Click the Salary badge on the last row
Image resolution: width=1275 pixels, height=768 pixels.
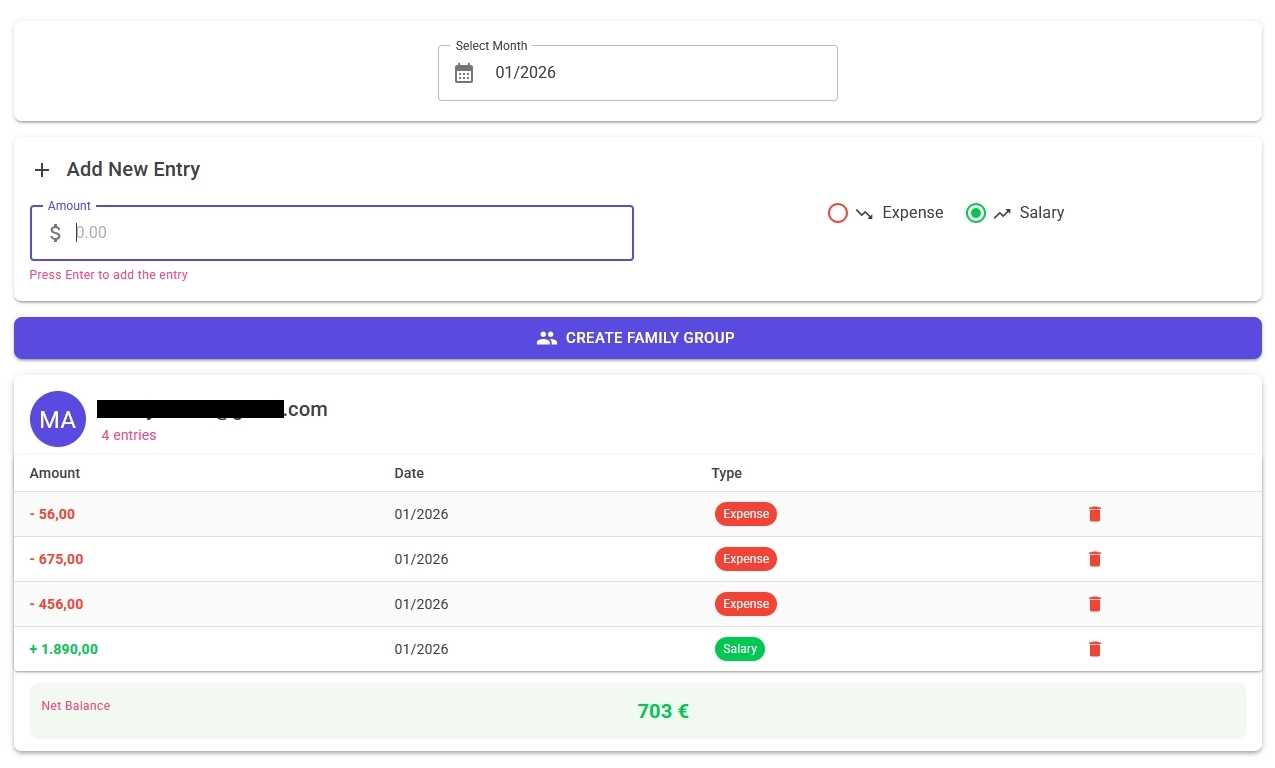coord(739,649)
